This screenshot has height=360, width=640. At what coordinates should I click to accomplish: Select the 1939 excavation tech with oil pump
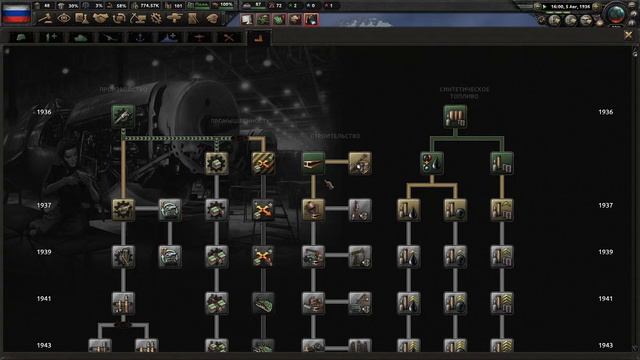pyautogui.click(x=360, y=256)
